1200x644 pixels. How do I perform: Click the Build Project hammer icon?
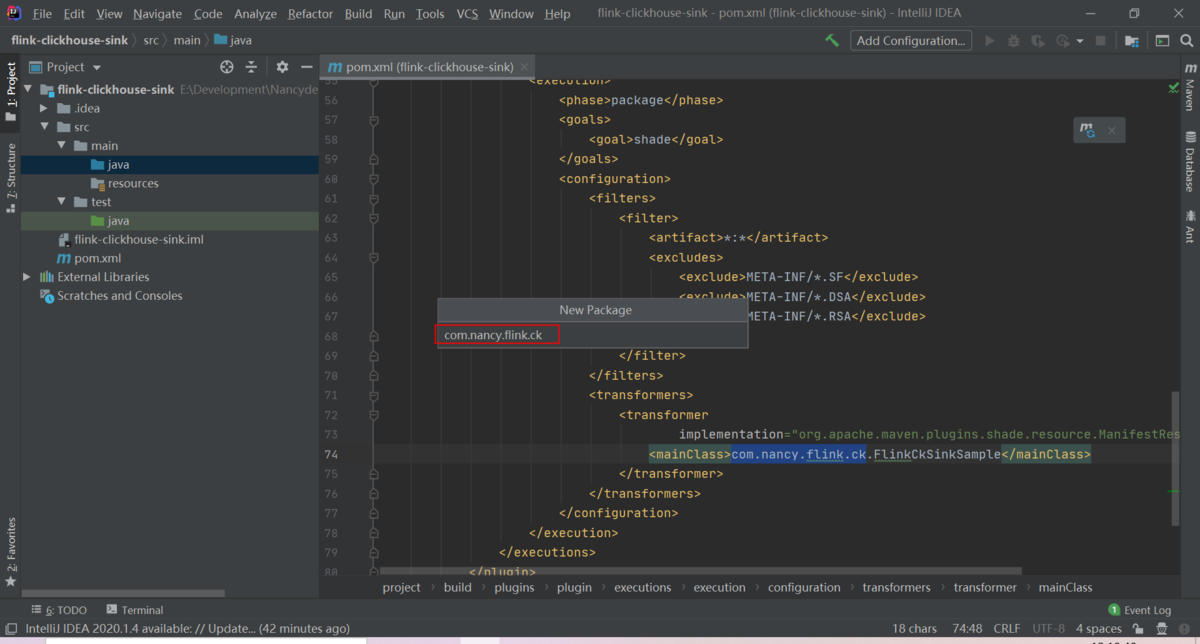pyautogui.click(x=832, y=41)
